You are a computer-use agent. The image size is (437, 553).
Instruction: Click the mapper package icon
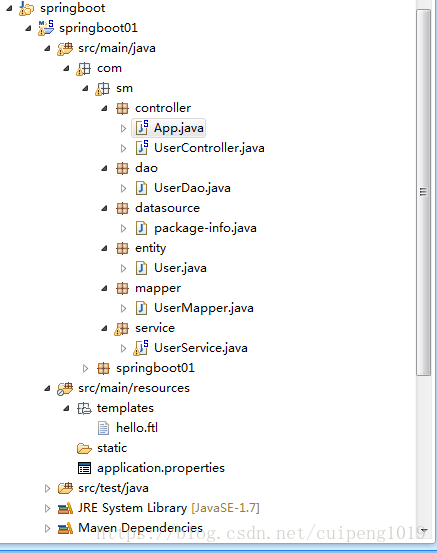coord(122,288)
